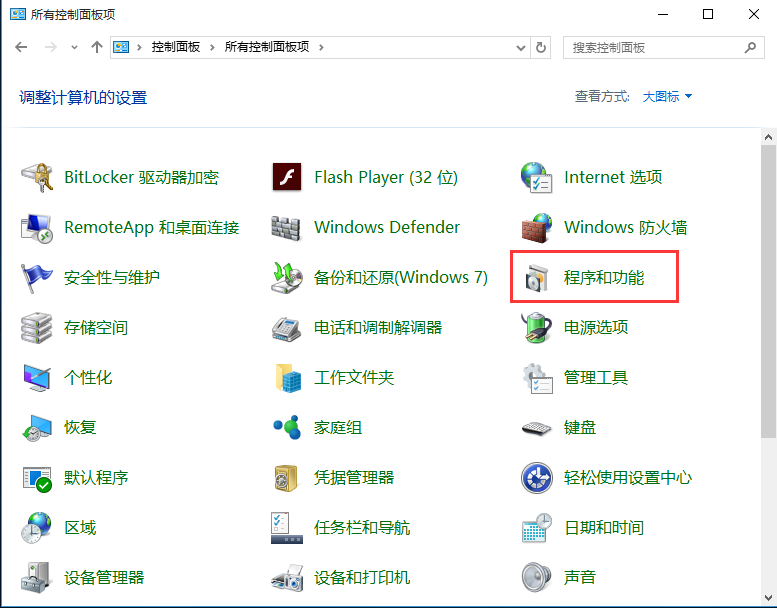Open the 备份和还原 backup icon
The height and width of the screenshot is (608, 777).
pos(287,277)
